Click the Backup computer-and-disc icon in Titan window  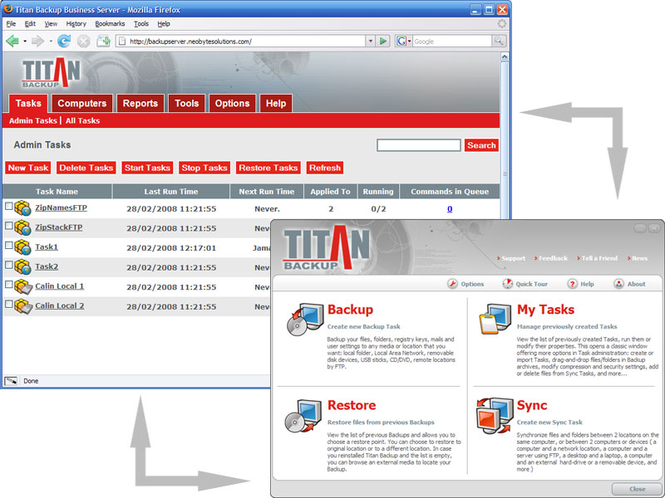click(305, 320)
